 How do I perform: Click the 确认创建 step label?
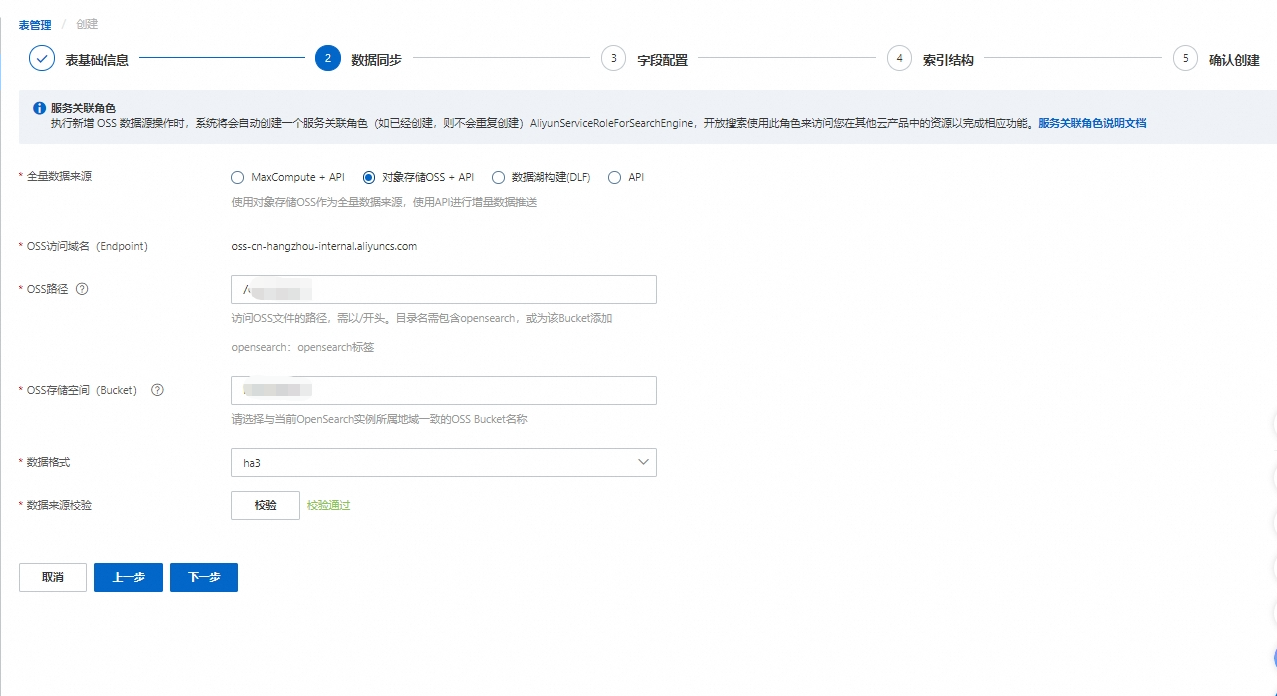(x=1234, y=60)
